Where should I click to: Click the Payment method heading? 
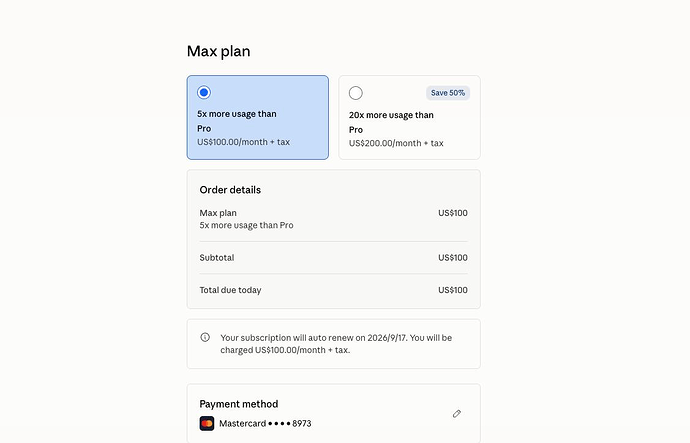coord(239,404)
